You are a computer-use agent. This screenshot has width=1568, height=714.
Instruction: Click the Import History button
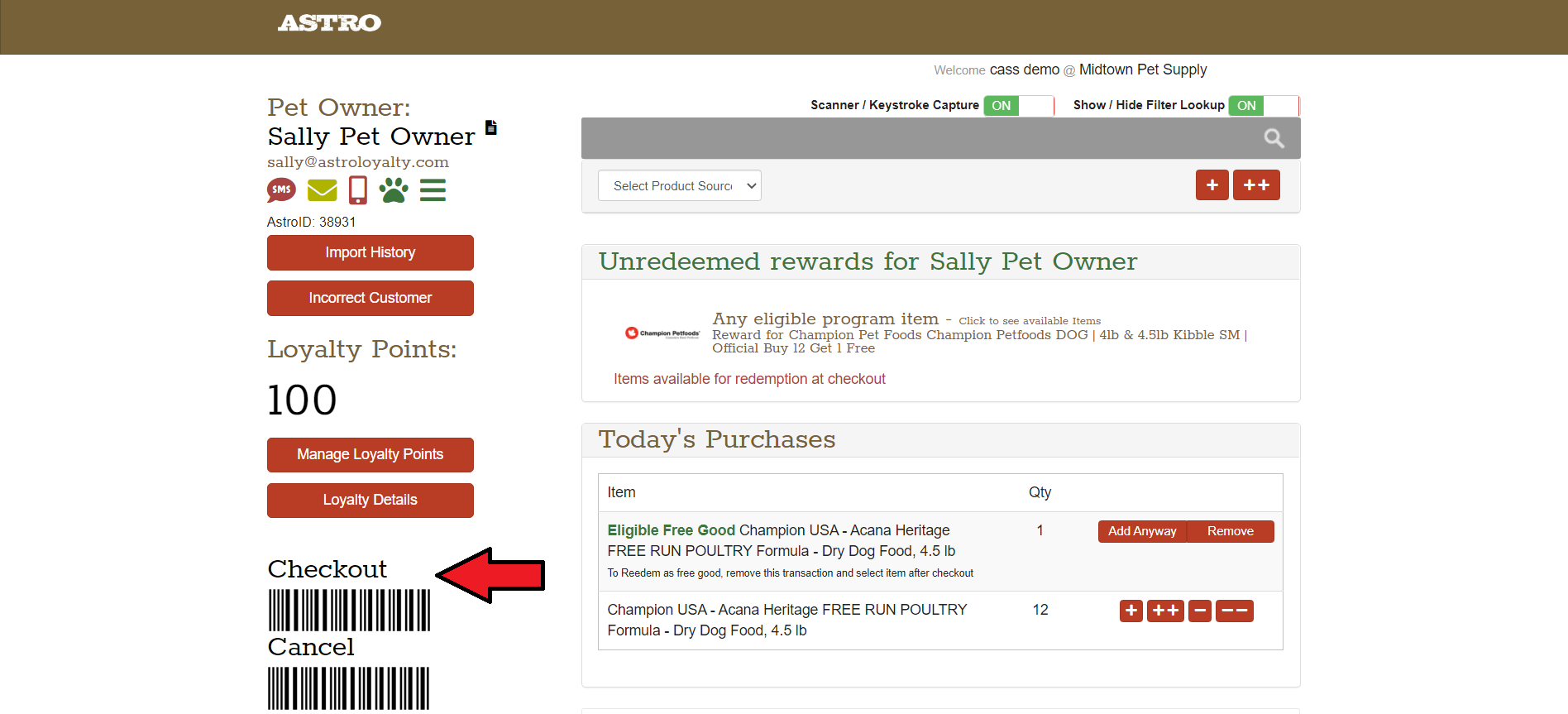pos(370,252)
